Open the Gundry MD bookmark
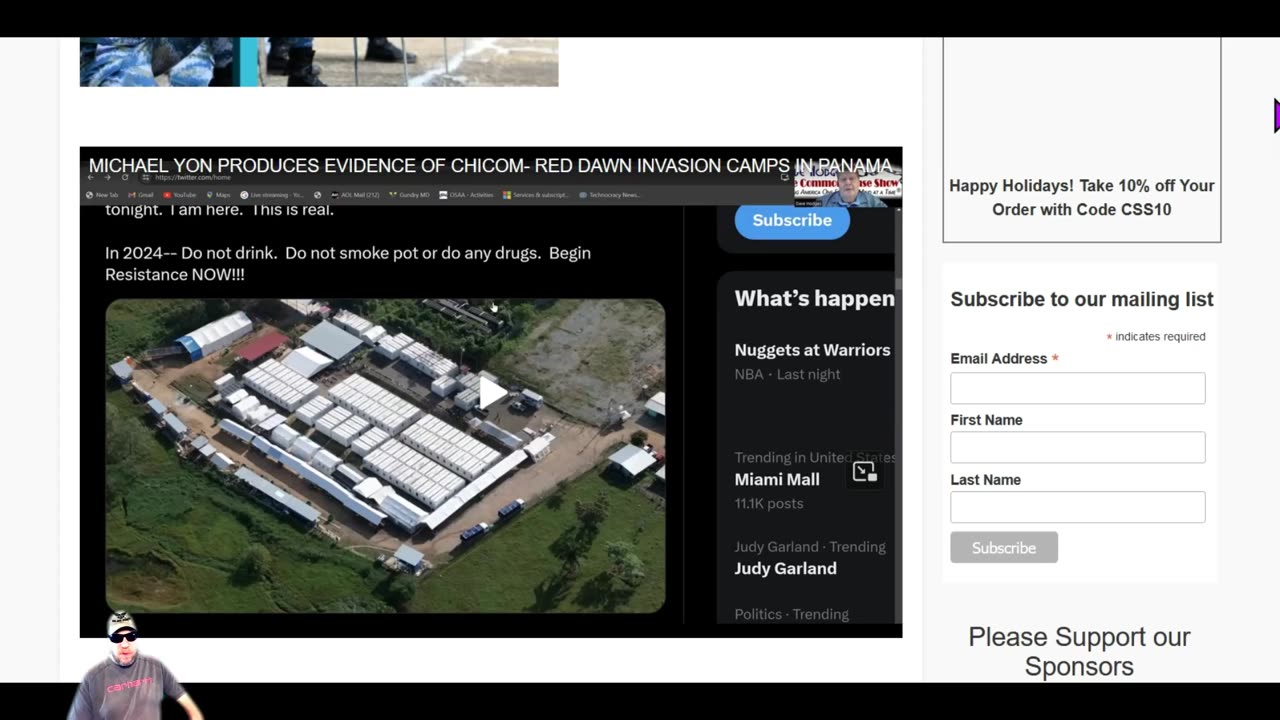Screen dimensions: 1280x720 [409, 195]
